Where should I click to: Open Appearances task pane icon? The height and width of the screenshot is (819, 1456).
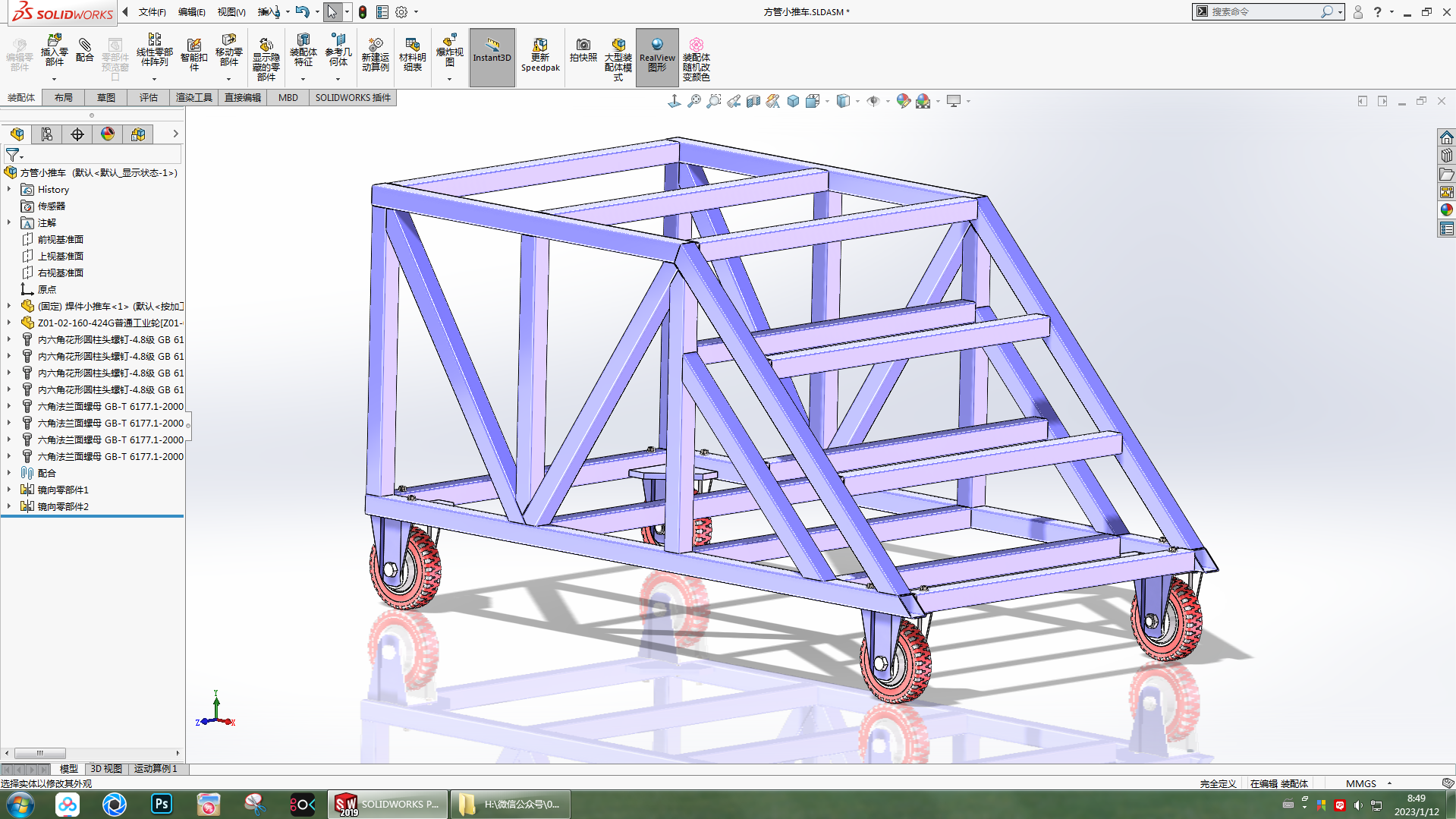tap(1446, 210)
